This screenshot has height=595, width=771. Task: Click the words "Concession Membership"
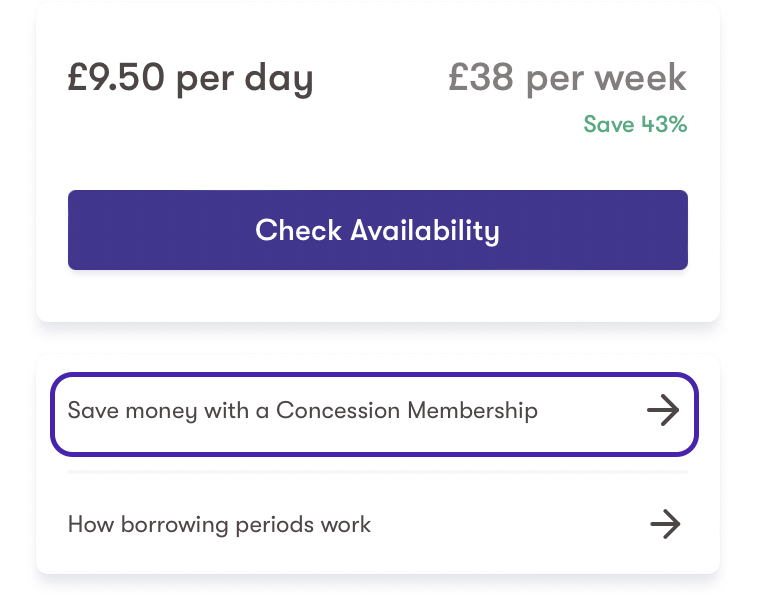[x=407, y=411]
